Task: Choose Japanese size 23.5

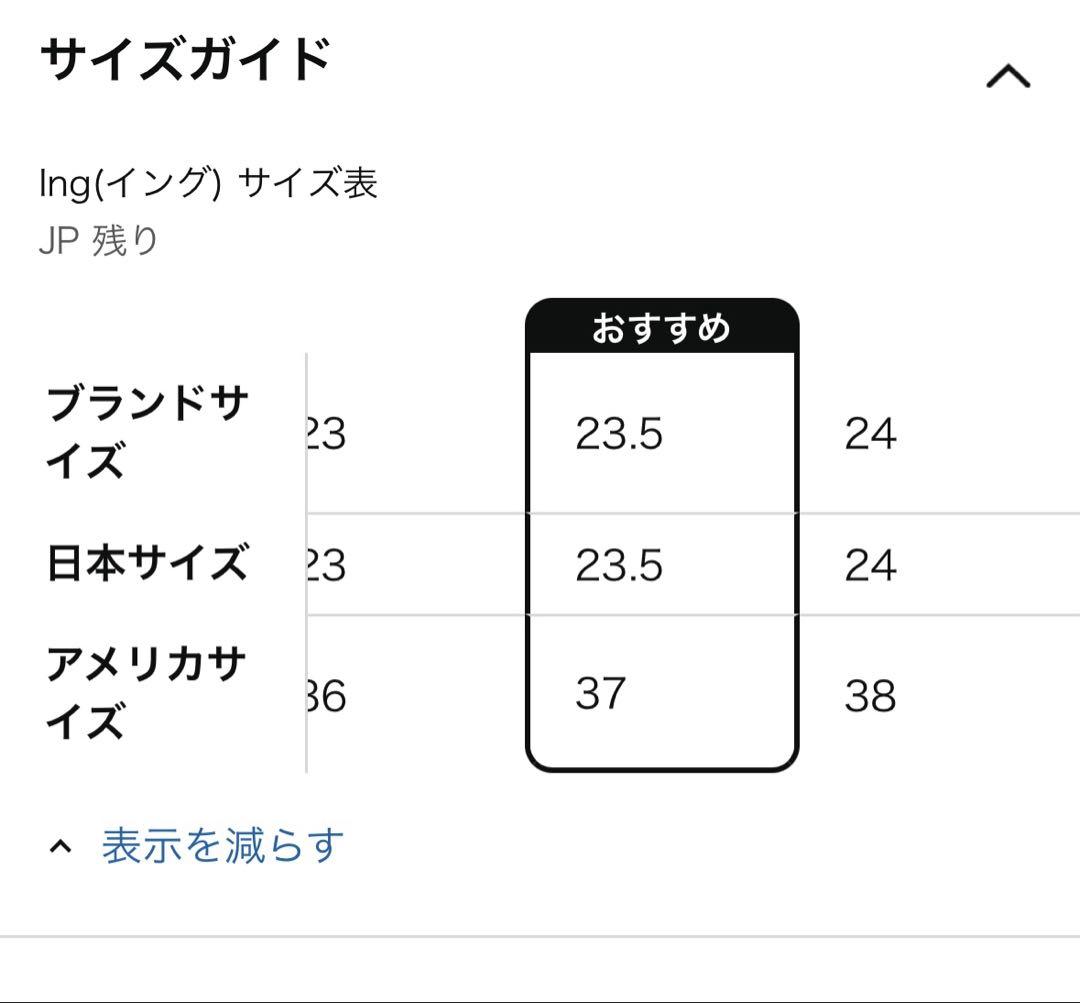Action: [620, 565]
